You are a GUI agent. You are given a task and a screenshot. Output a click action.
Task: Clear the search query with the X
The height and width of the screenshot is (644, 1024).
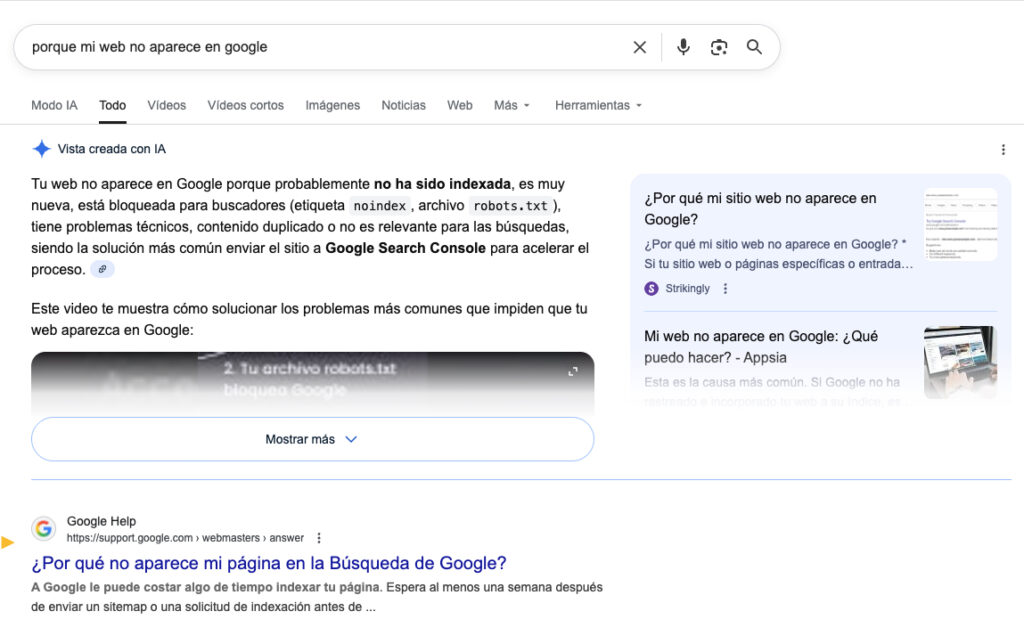[639, 46]
